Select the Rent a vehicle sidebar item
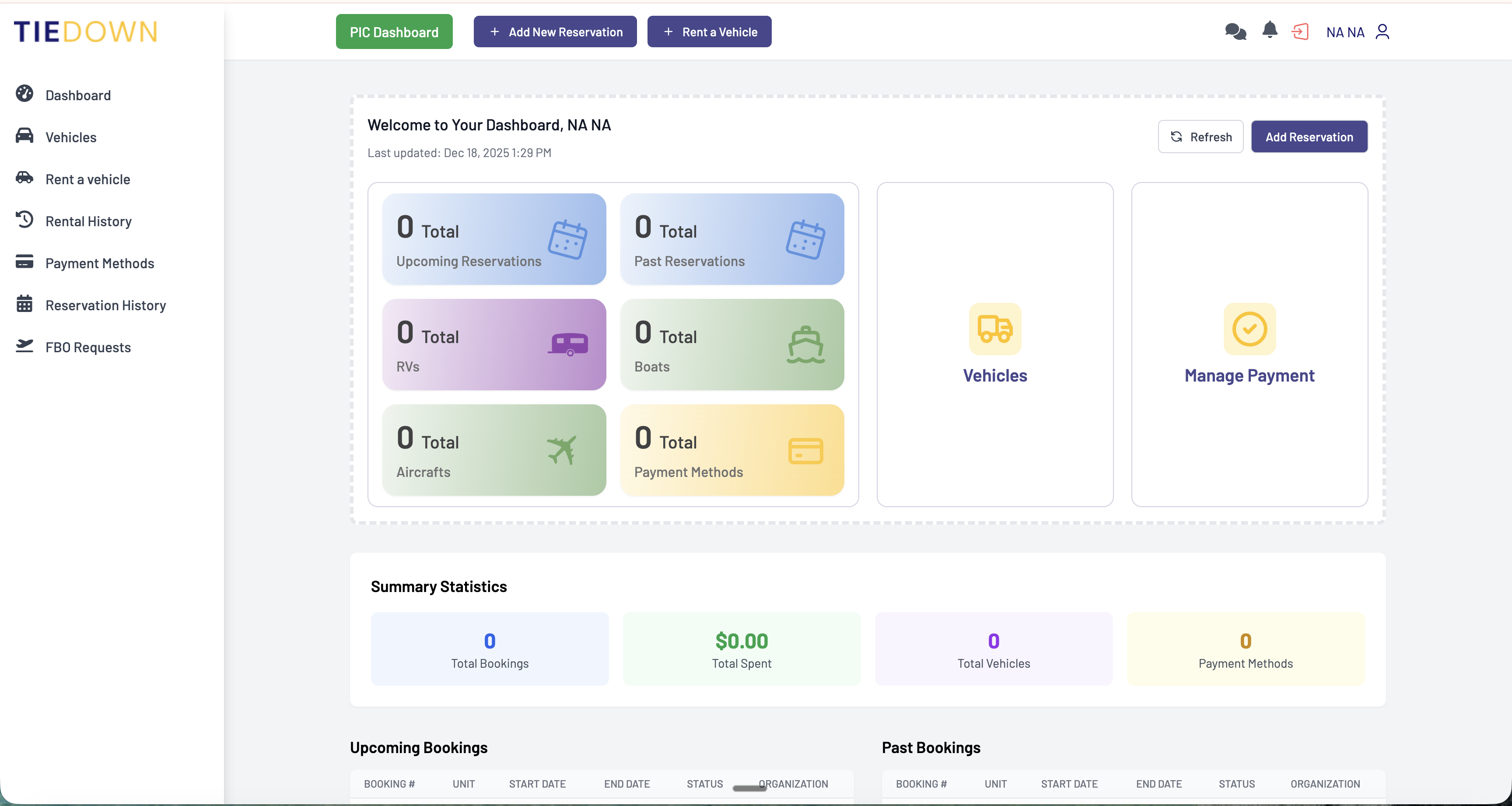1512x806 pixels. (87, 179)
